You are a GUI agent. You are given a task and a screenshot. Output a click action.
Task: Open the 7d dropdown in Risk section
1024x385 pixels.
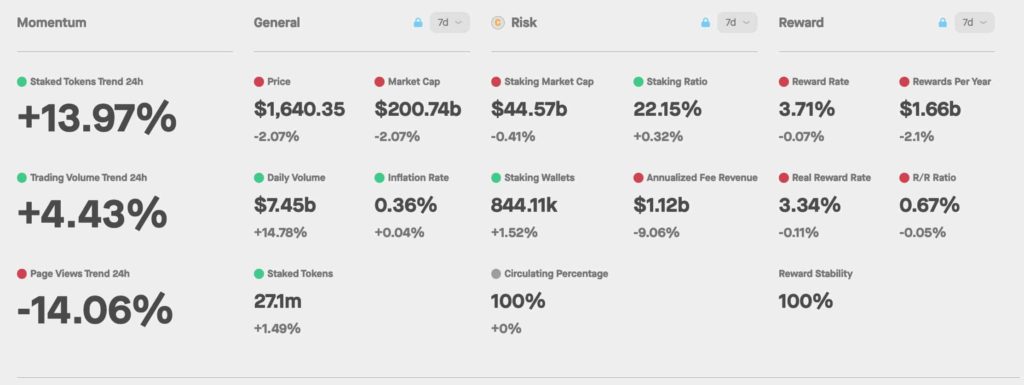[737, 22]
